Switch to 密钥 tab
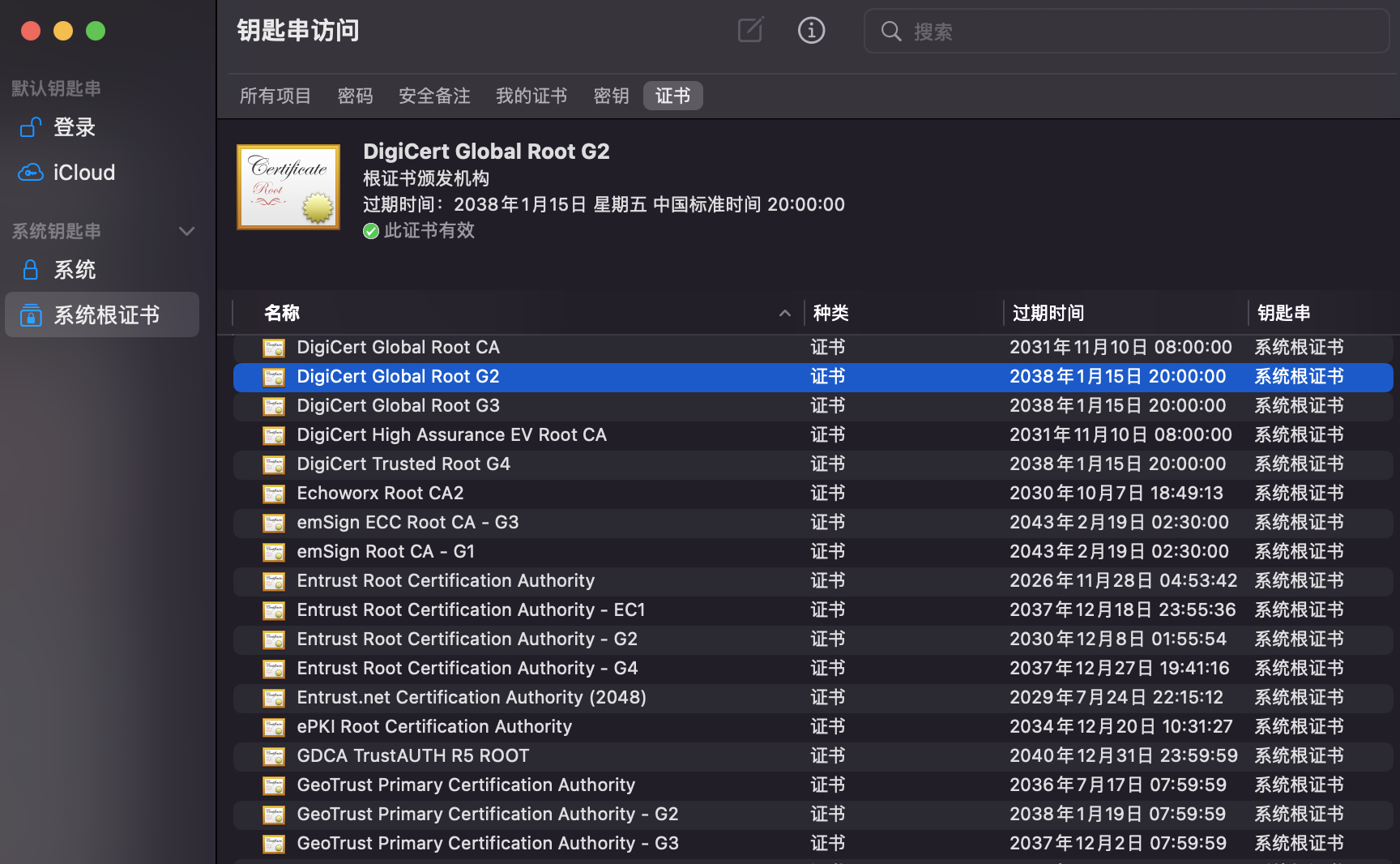The image size is (1400, 864). coord(611,96)
